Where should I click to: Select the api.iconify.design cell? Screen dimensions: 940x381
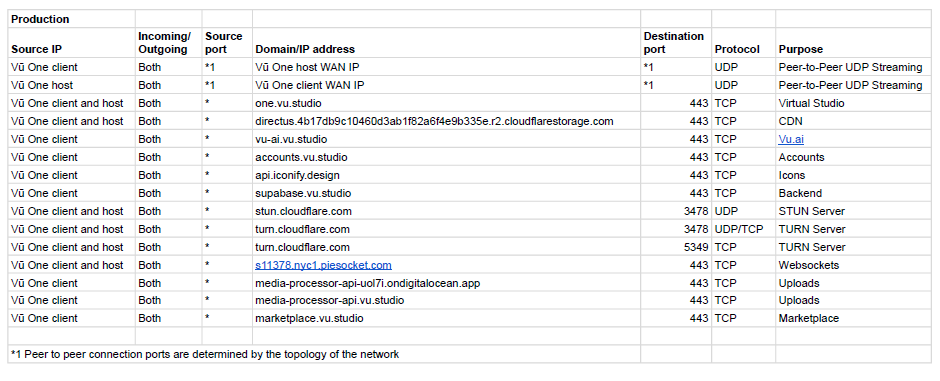click(x=446, y=175)
